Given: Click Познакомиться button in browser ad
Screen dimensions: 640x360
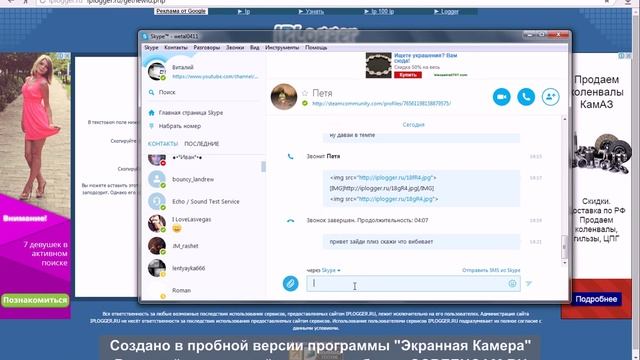Looking at the screenshot, I should point(35,300).
